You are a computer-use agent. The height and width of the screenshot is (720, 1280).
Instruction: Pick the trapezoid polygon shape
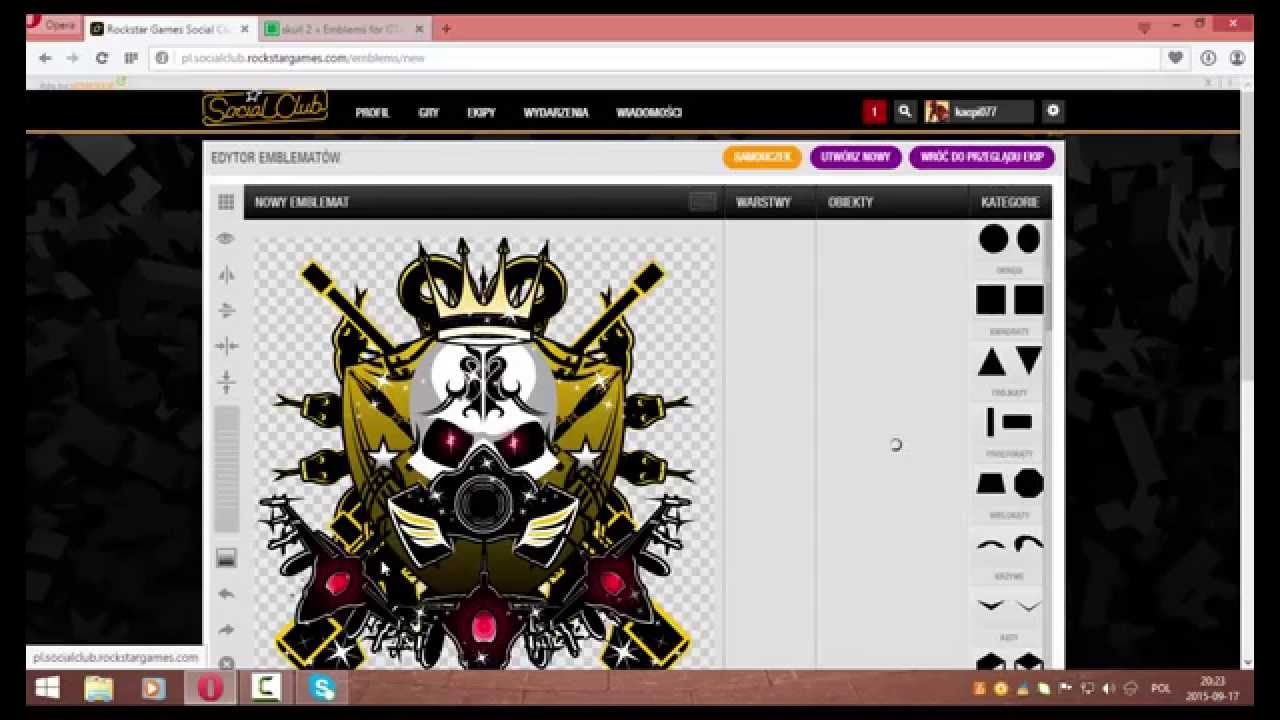tap(991, 484)
